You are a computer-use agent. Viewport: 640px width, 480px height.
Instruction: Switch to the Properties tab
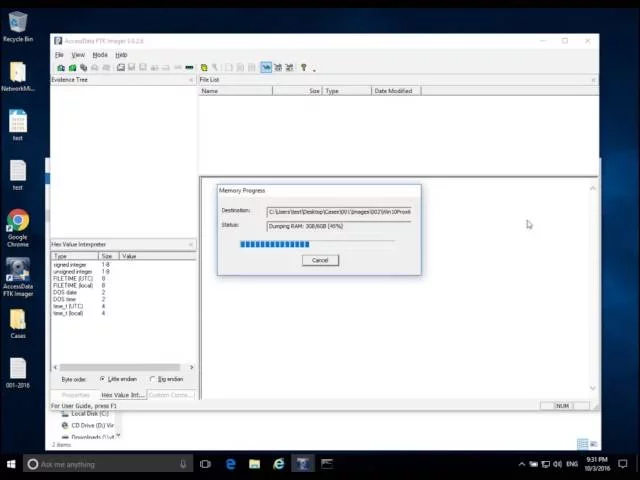[x=76, y=395]
